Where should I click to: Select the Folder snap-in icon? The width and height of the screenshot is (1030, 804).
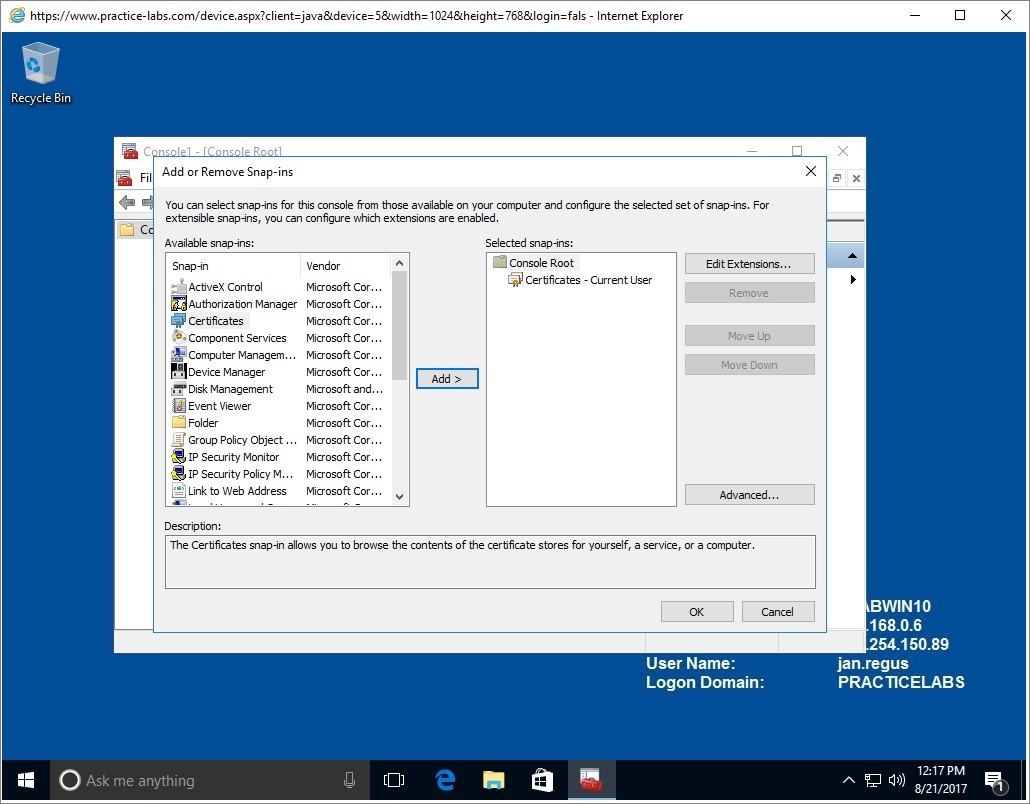pyautogui.click(x=178, y=422)
